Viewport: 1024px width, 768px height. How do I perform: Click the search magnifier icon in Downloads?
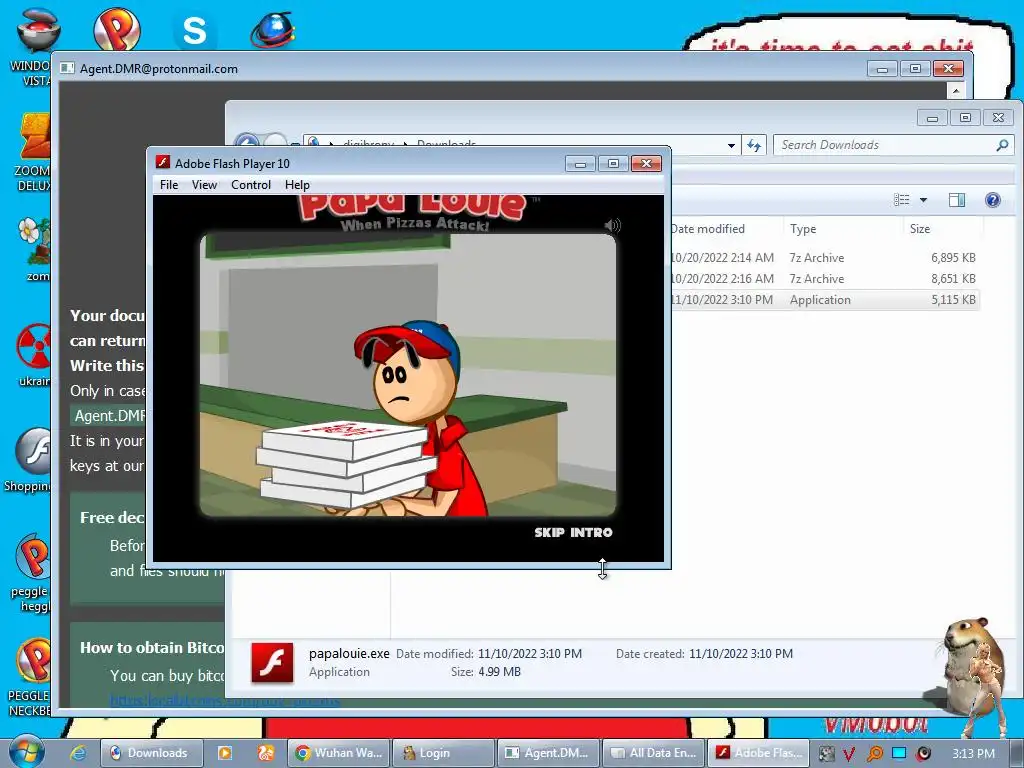[x=1002, y=145]
